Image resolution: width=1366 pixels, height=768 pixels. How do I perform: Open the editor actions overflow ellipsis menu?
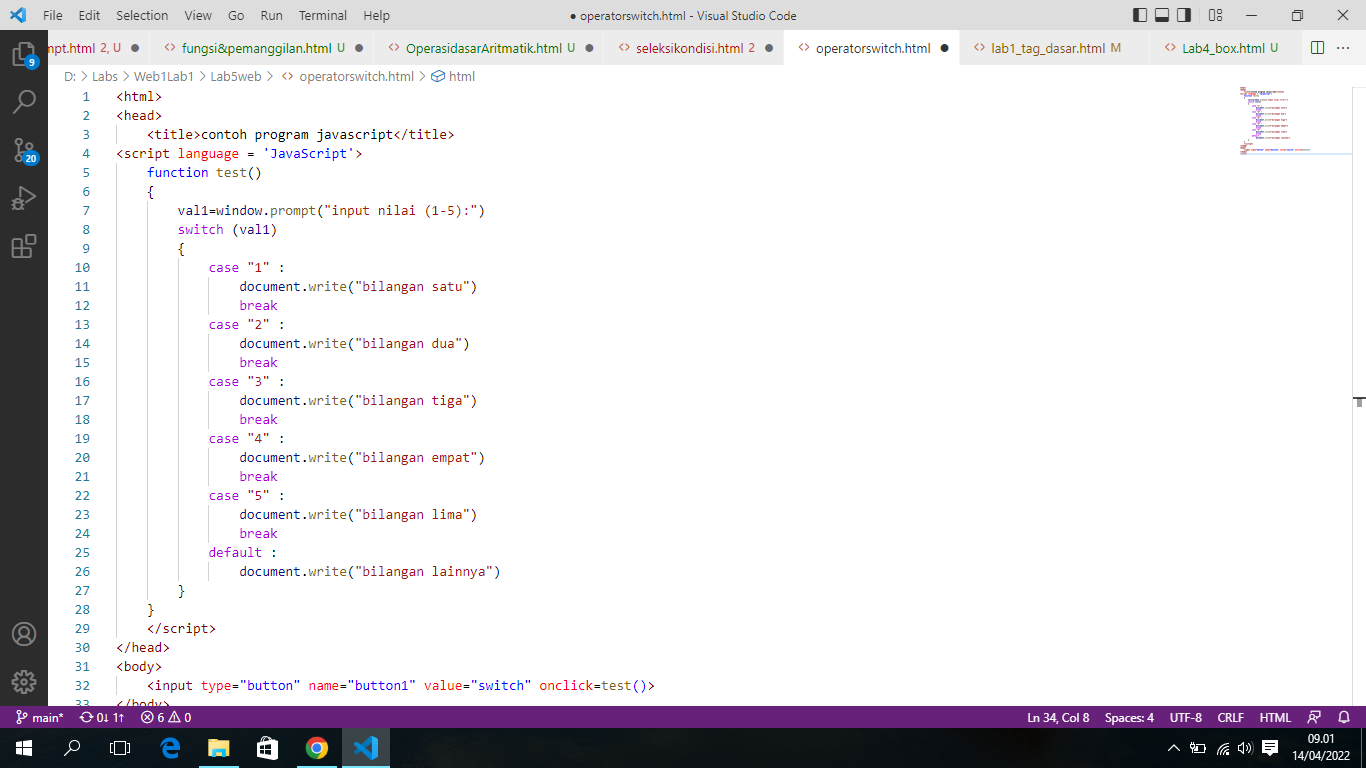point(1343,47)
